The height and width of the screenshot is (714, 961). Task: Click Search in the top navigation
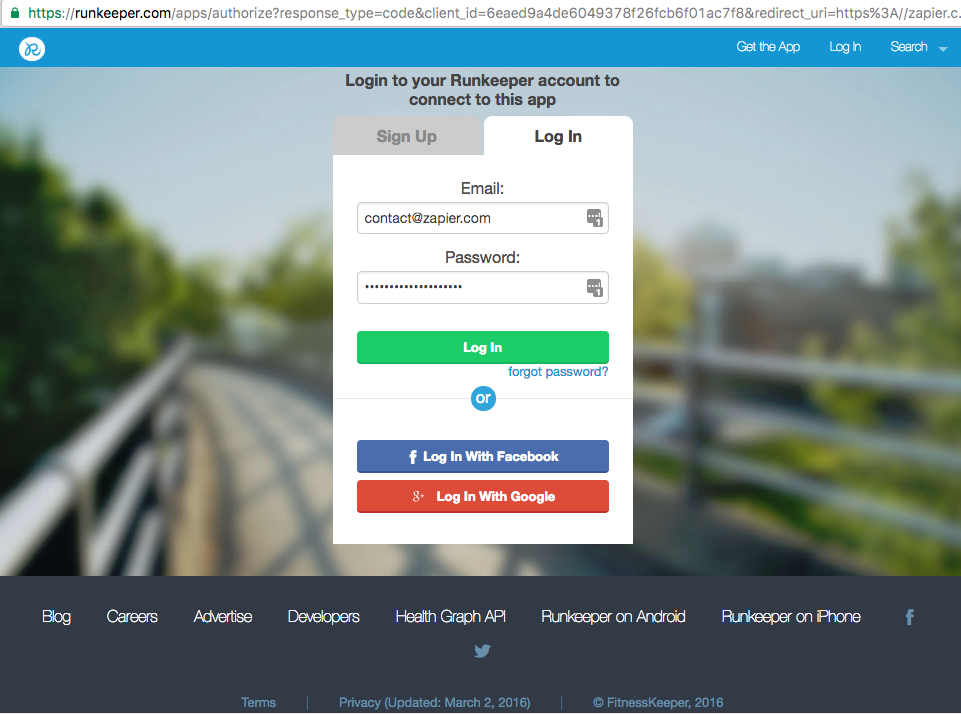pyautogui.click(x=909, y=47)
